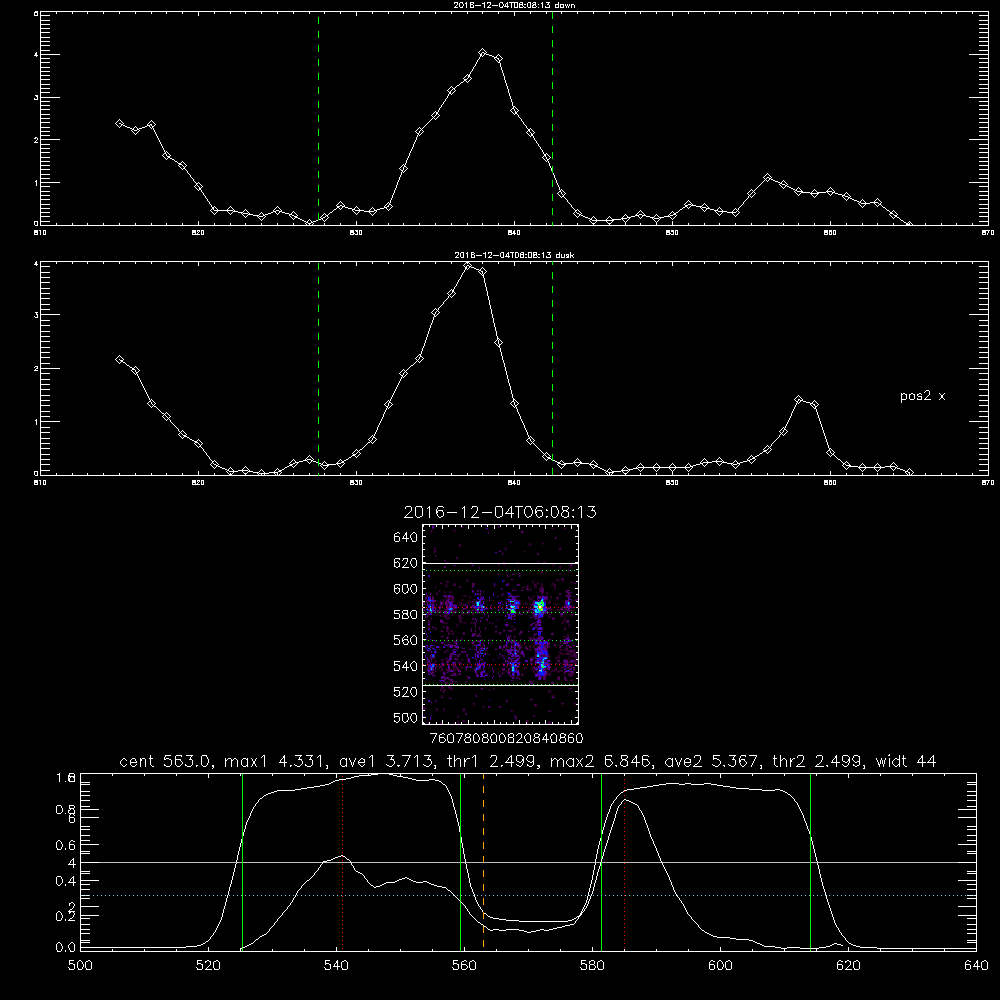Viewport: 1000px width, 1000px height.
Task: Click x-axis label 520 on bottom plot
Action: click(x=208, y=966)
